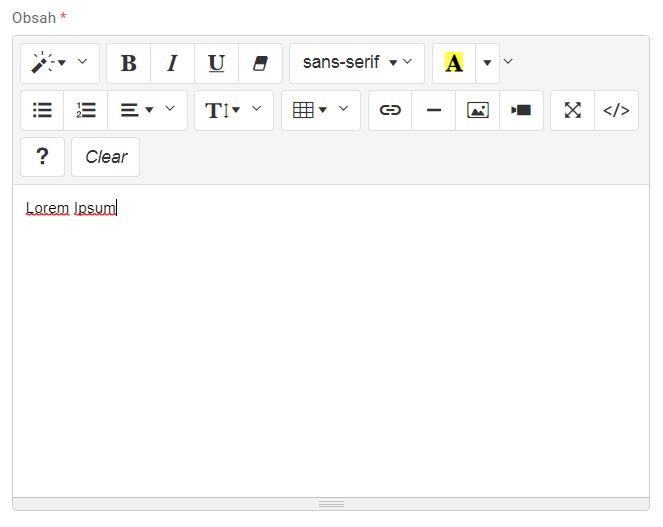The image size is (663, 527).
Task: Apply yellow highlight color swatch
Action: coord(454,63)
